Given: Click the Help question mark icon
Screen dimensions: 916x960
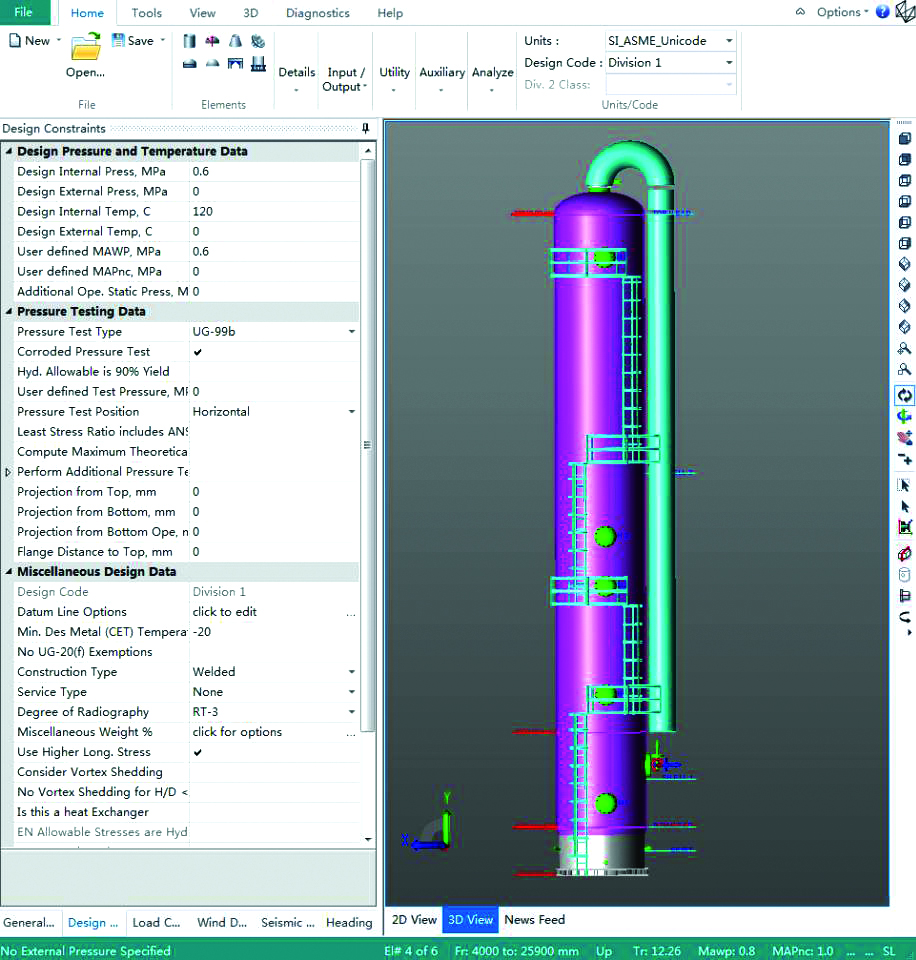Looking at the screenshot, I should click(x=882, y=12).
